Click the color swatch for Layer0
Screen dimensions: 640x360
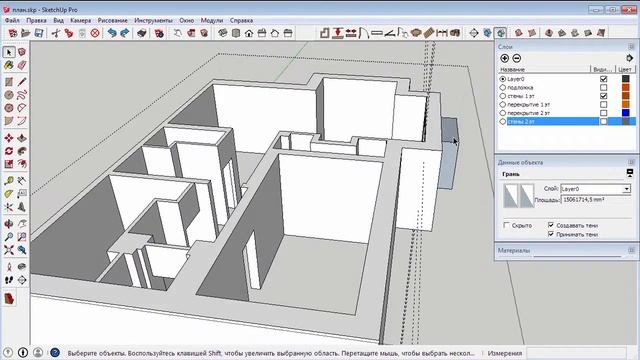(625, 79)
